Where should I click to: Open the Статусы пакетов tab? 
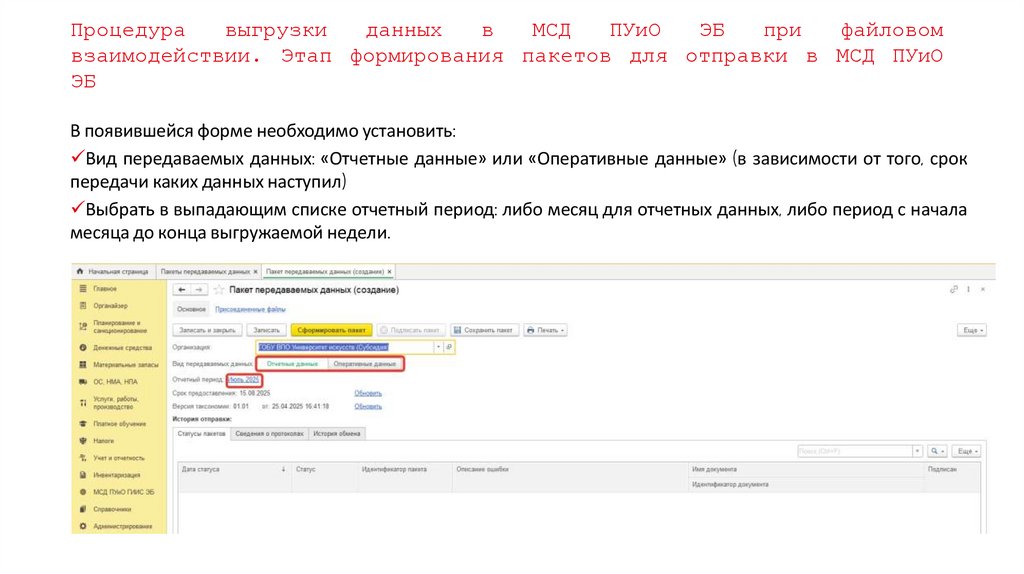point(201,434)
